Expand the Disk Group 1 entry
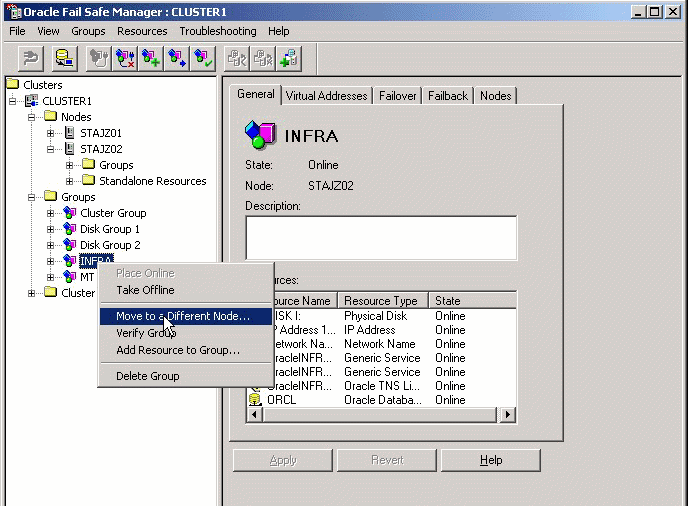Image resolution: width=688 pixels, height=506 pixels. (x=50, y=229)
